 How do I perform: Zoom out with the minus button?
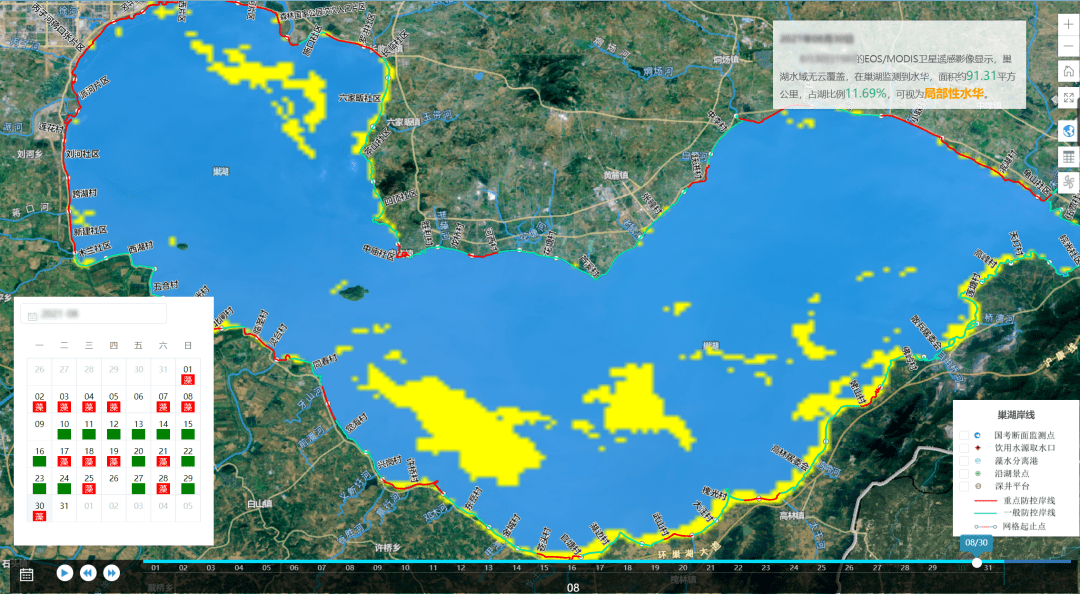coord(1068,46)
